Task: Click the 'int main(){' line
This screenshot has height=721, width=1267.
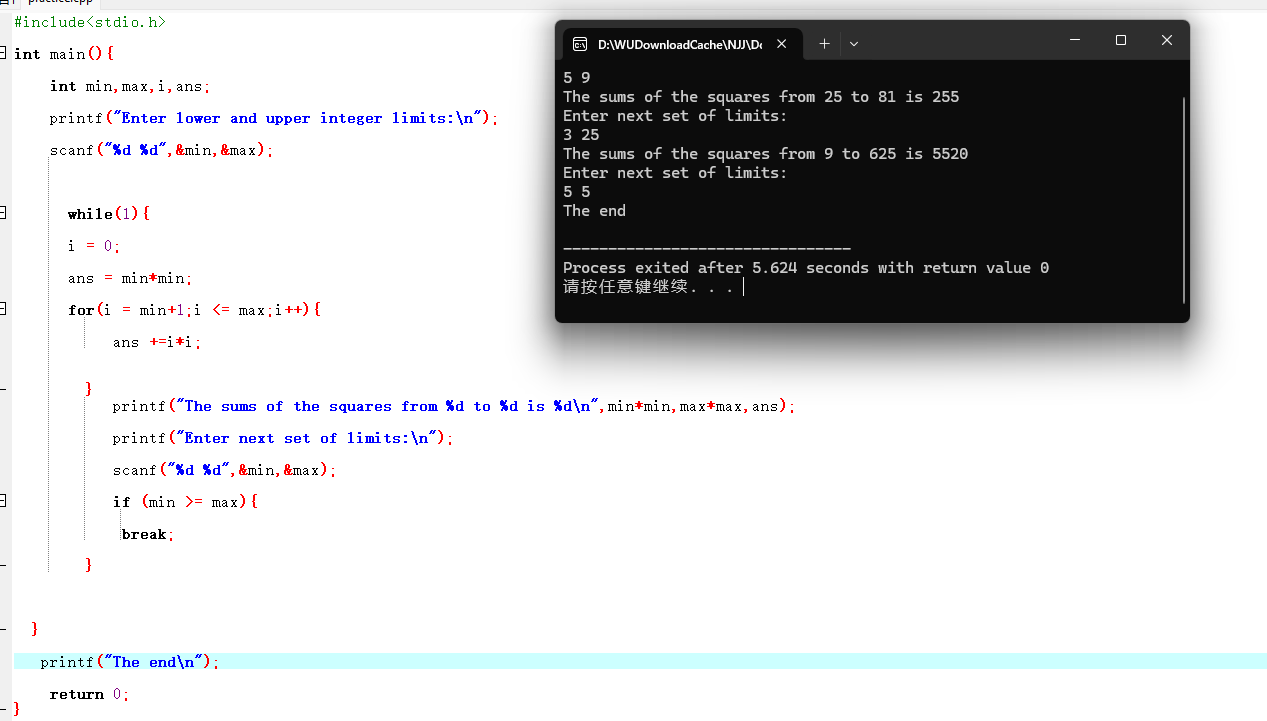Action: click(x=65, y=54)
